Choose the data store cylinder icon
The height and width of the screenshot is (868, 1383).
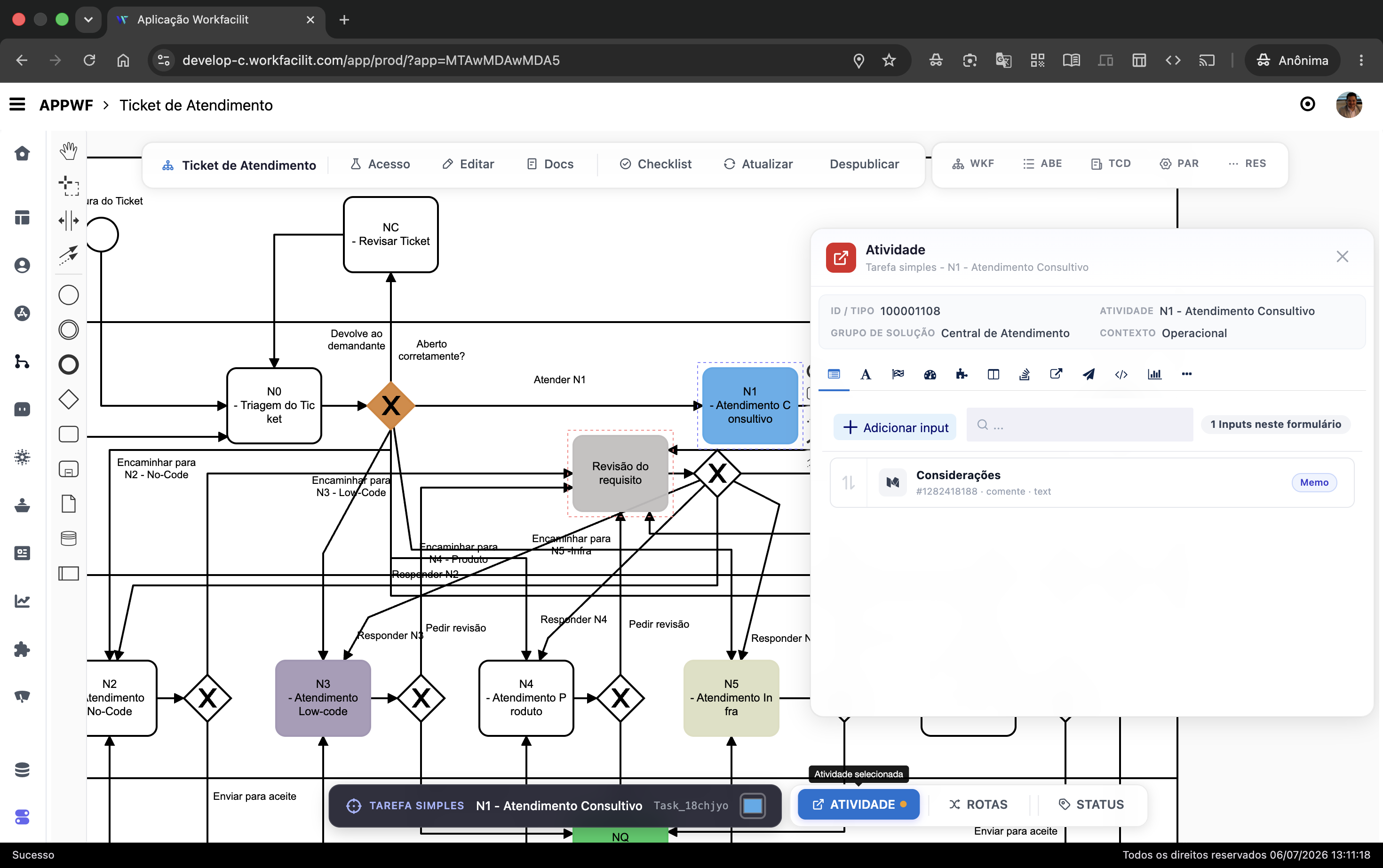click(68, 538)
